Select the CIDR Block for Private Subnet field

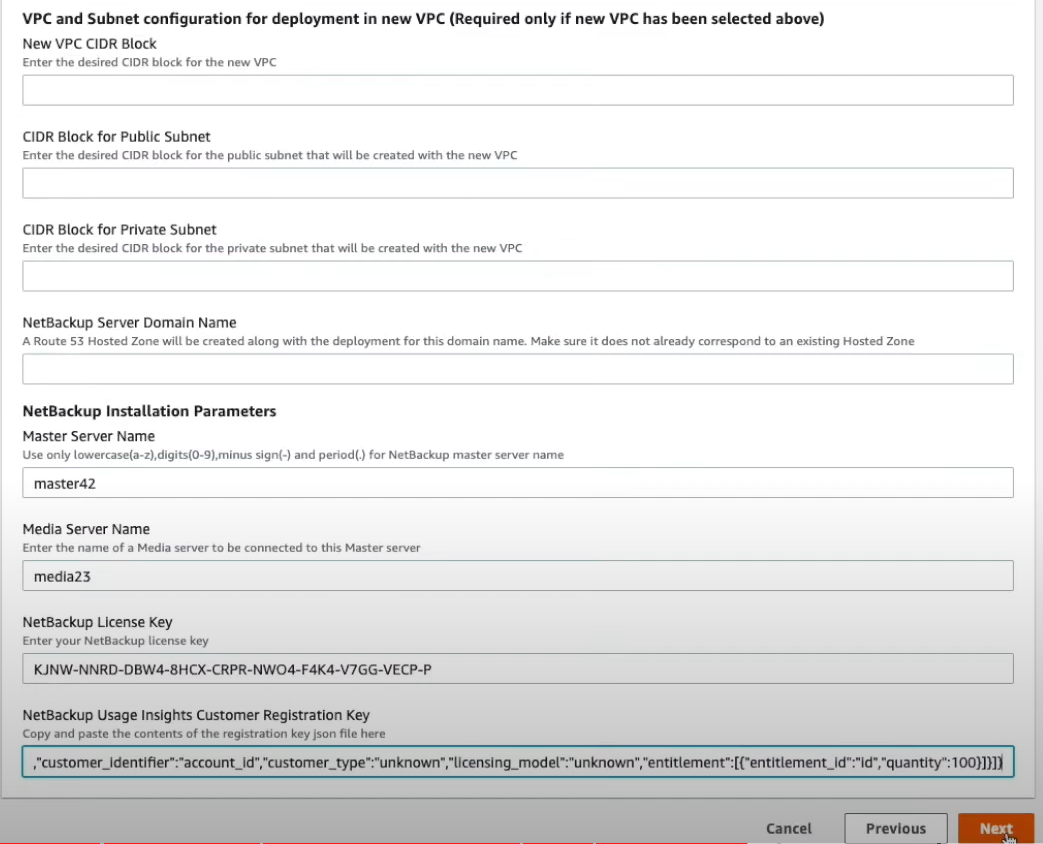[x=518, y=276]
